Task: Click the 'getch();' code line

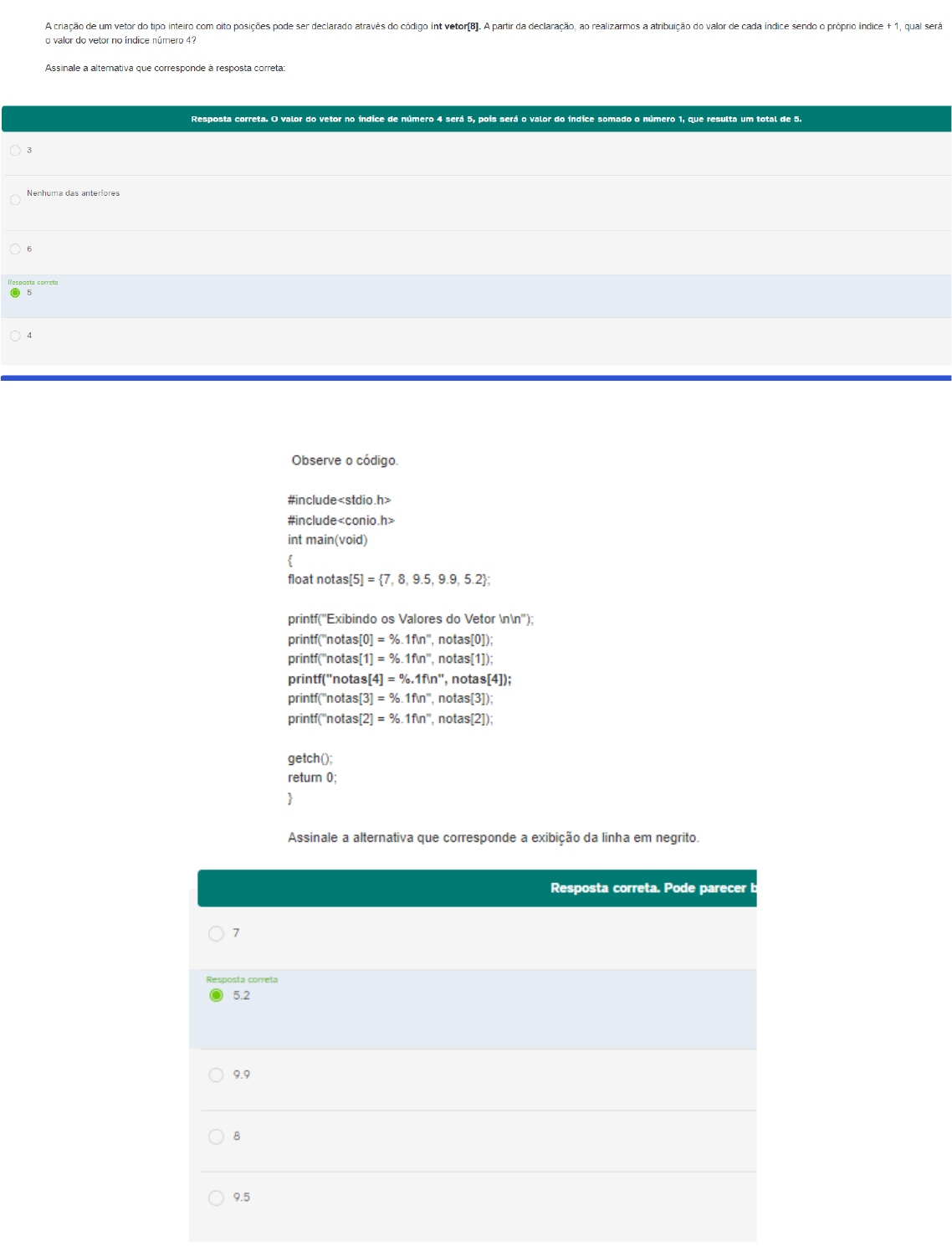Action: [x=310, y=758]
